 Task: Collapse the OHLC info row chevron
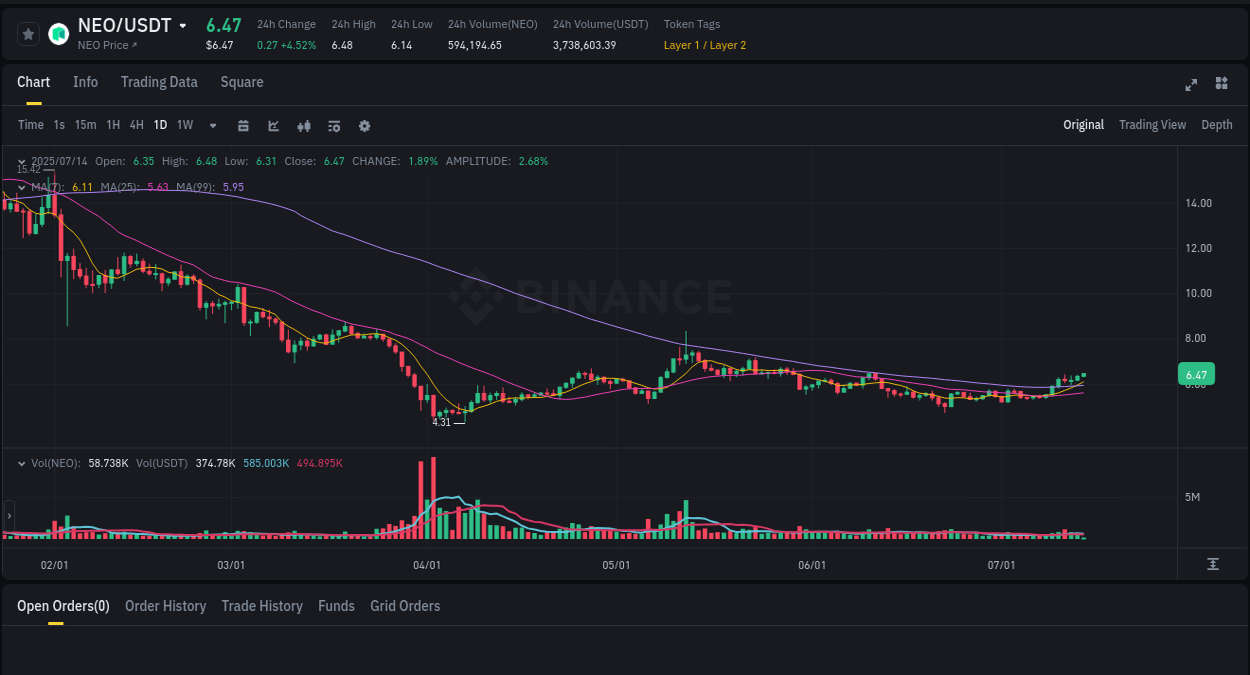click(21, 161)
